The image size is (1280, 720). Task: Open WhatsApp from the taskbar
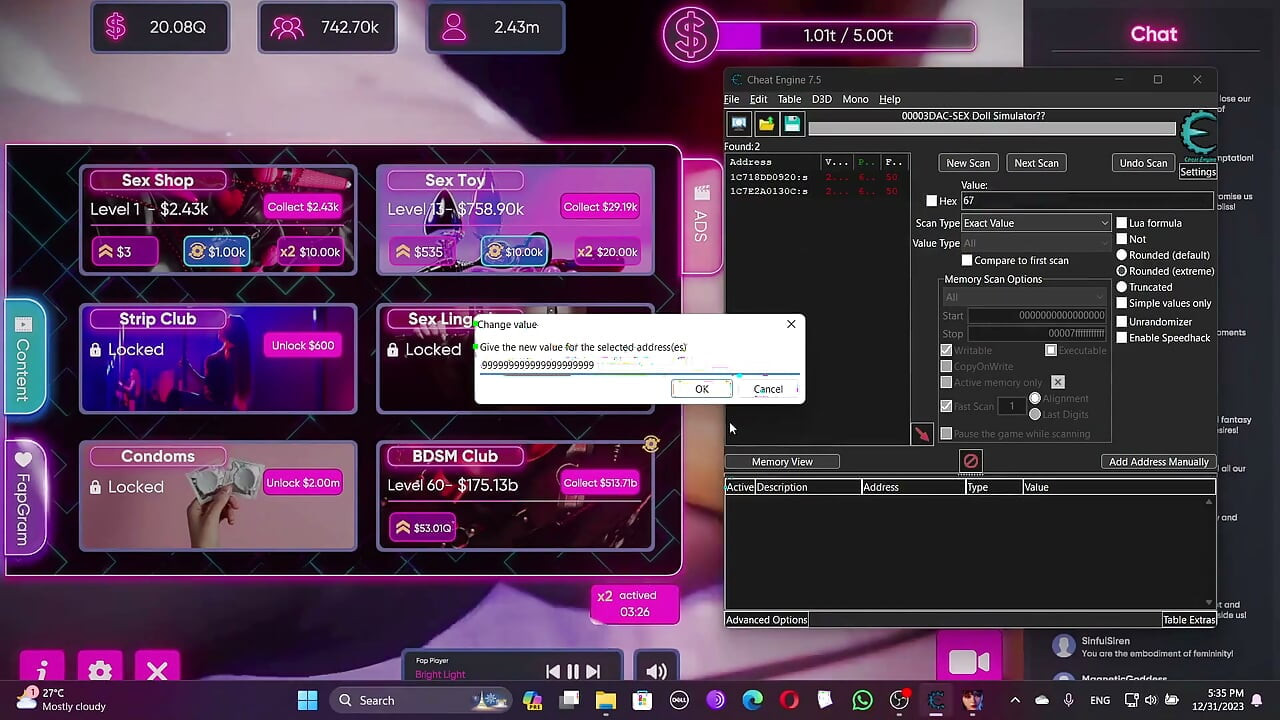[862, 700]
